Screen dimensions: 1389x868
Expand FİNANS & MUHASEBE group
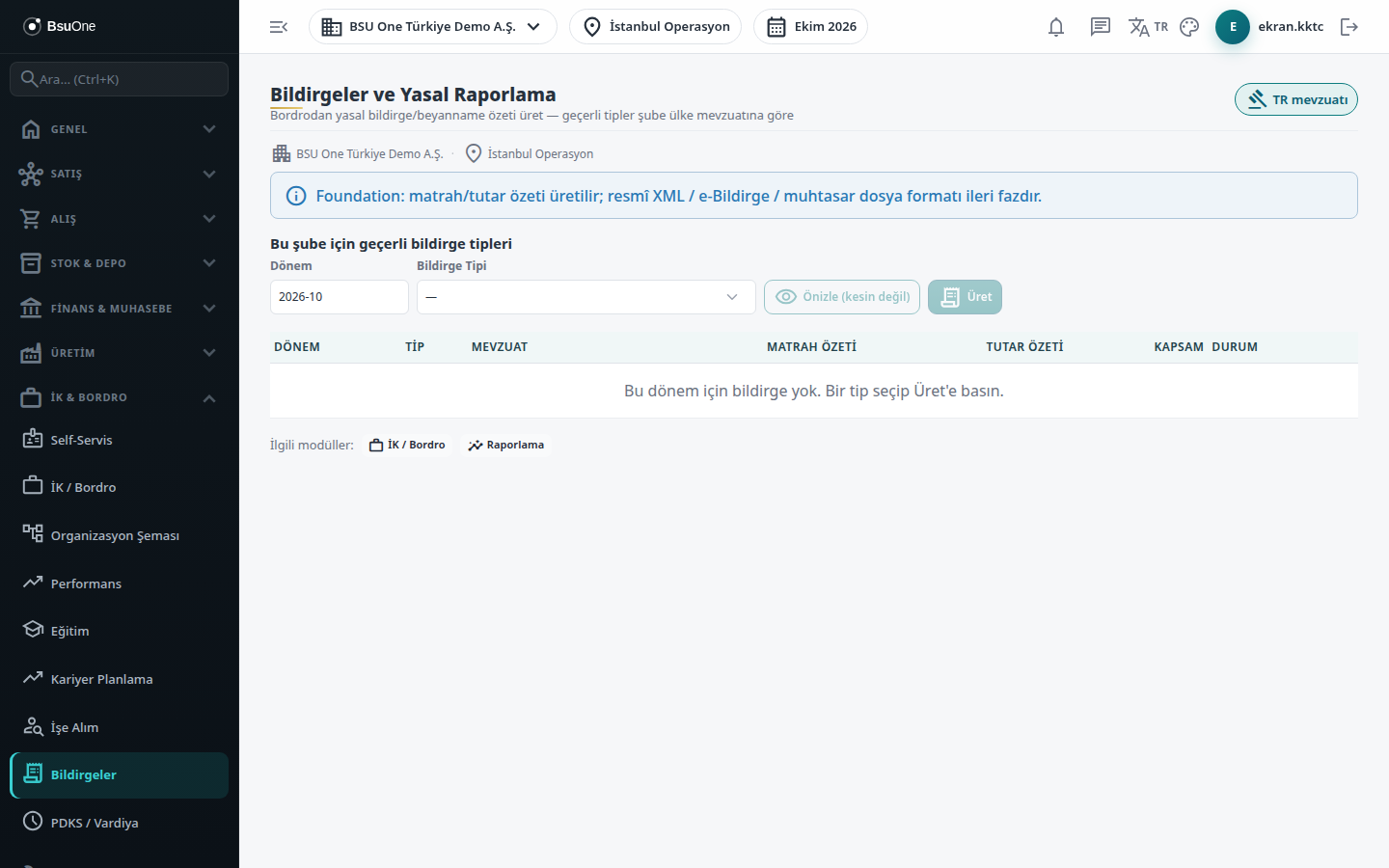pos(120,309)
